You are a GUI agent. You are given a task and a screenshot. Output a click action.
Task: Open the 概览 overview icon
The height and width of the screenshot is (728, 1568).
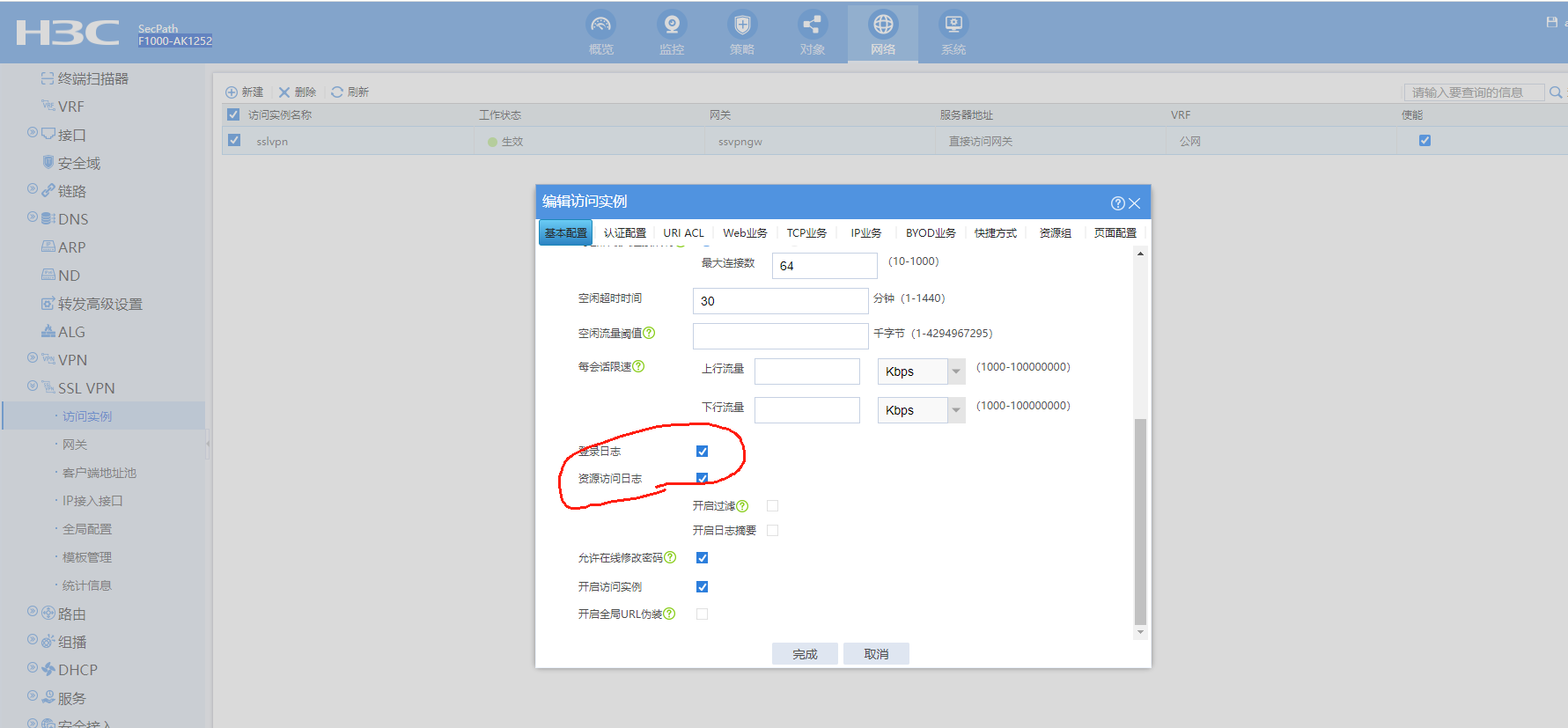[601, 25]
